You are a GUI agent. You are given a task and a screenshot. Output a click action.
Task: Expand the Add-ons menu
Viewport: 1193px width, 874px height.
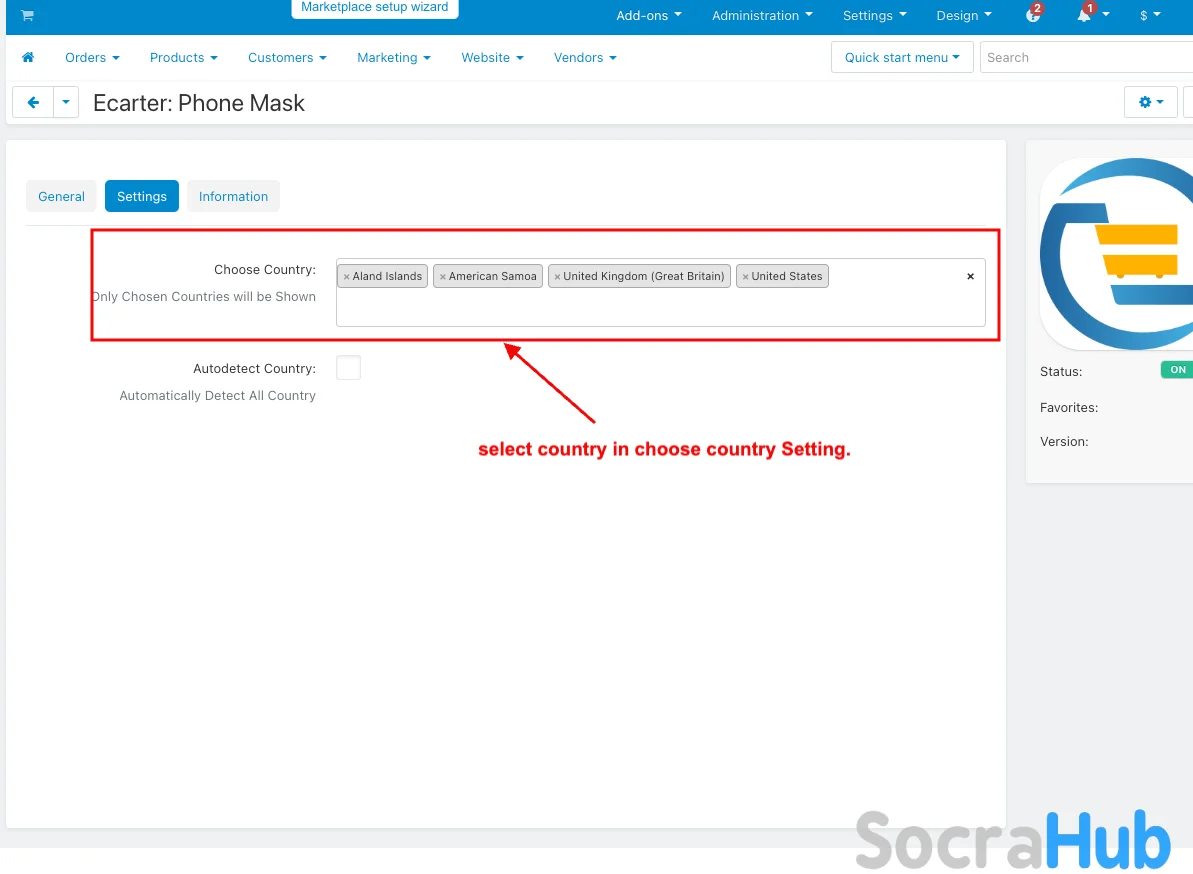pos(648,15)
